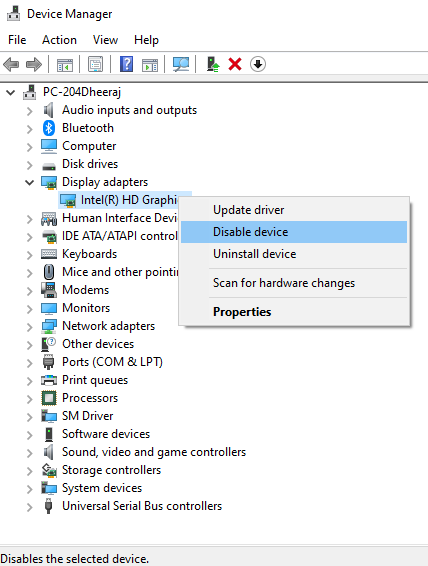Click the Processors chip icon

pos(49,398)
